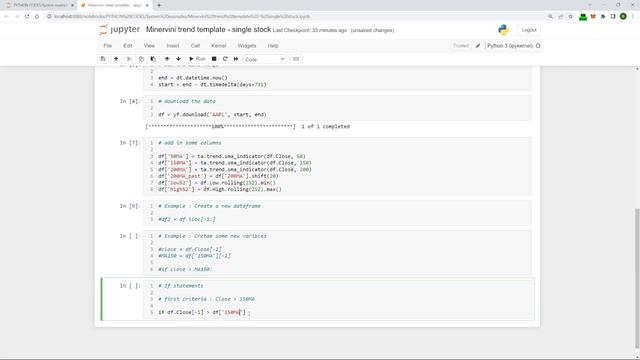
Task: Restart kernel and run all cells icon
Action: pos(236,59)
